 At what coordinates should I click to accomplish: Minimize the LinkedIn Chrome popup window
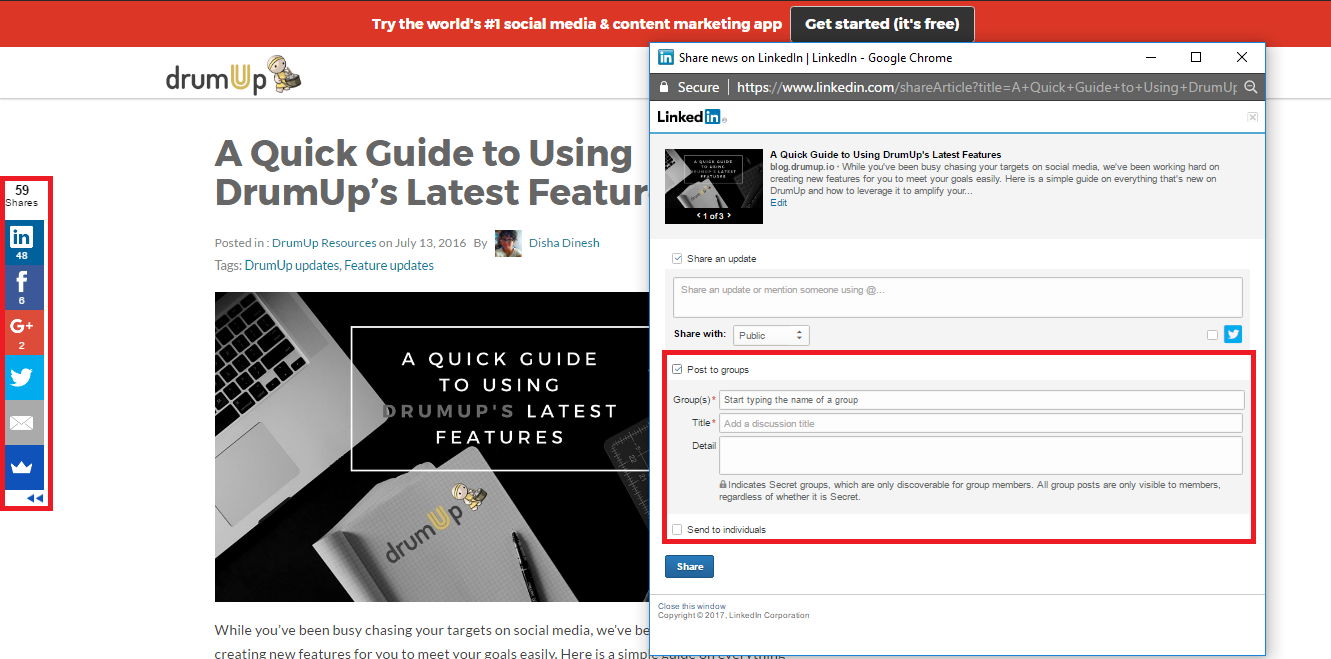coord(1150,58)
